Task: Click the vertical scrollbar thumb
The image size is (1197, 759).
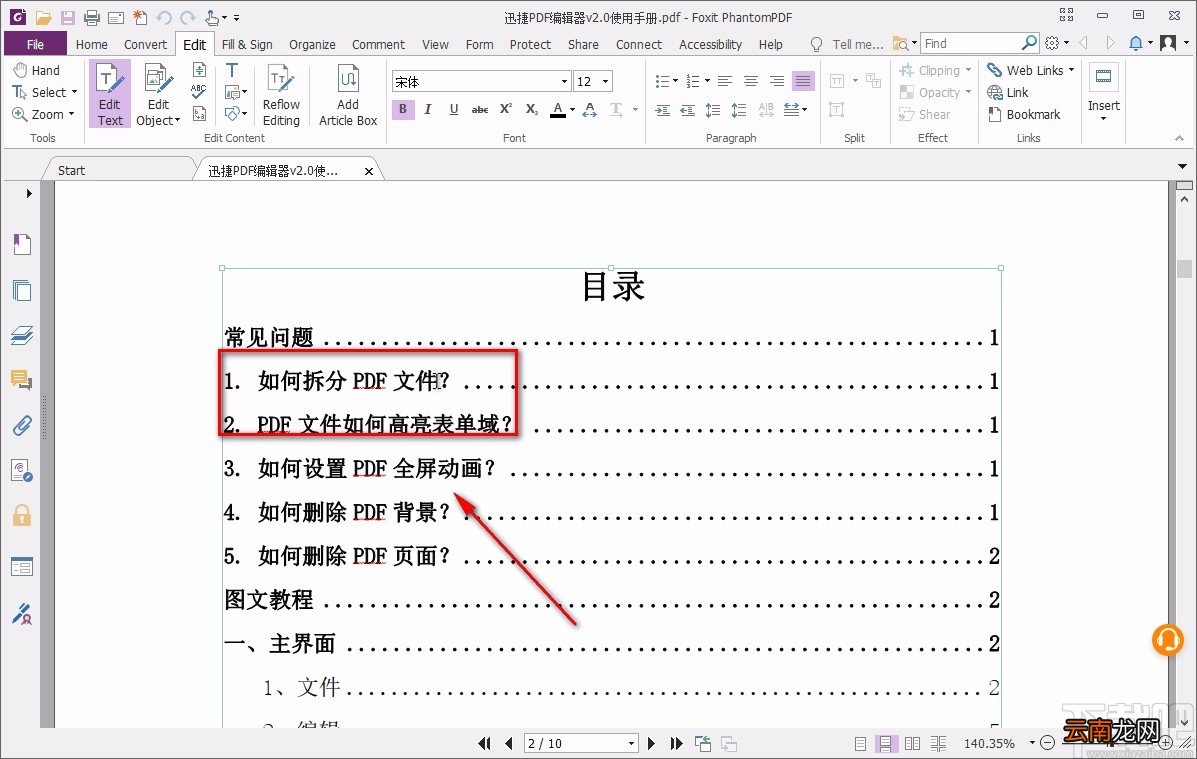Action: coord(1184,269)
